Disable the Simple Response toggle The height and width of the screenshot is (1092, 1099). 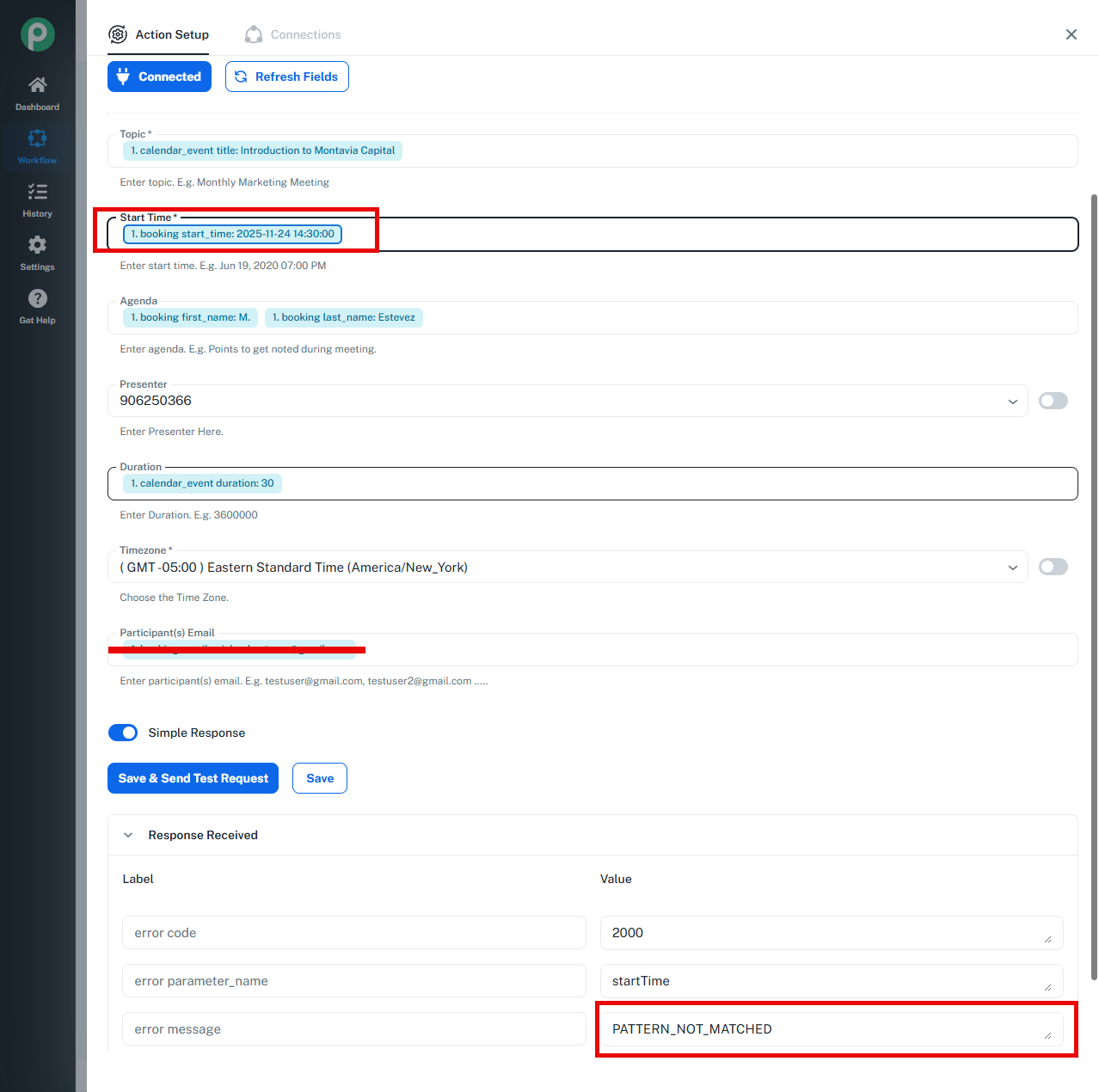pos(123,733)
